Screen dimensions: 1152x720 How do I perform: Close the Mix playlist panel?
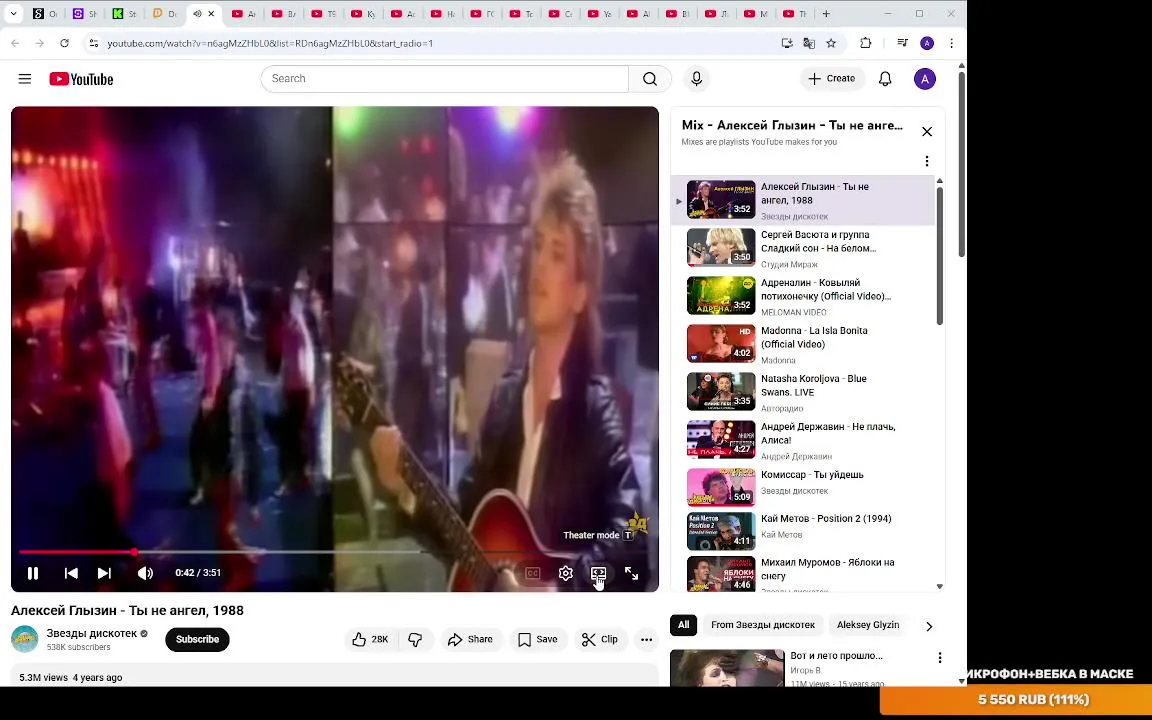pyautogui.click(x=926, y=132)
